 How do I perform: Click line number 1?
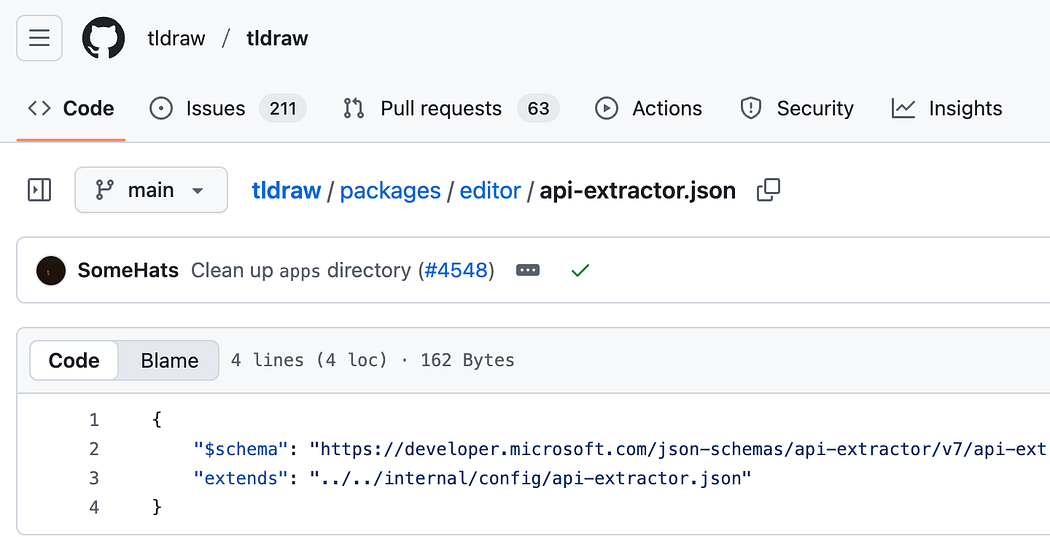coord(94,420)
